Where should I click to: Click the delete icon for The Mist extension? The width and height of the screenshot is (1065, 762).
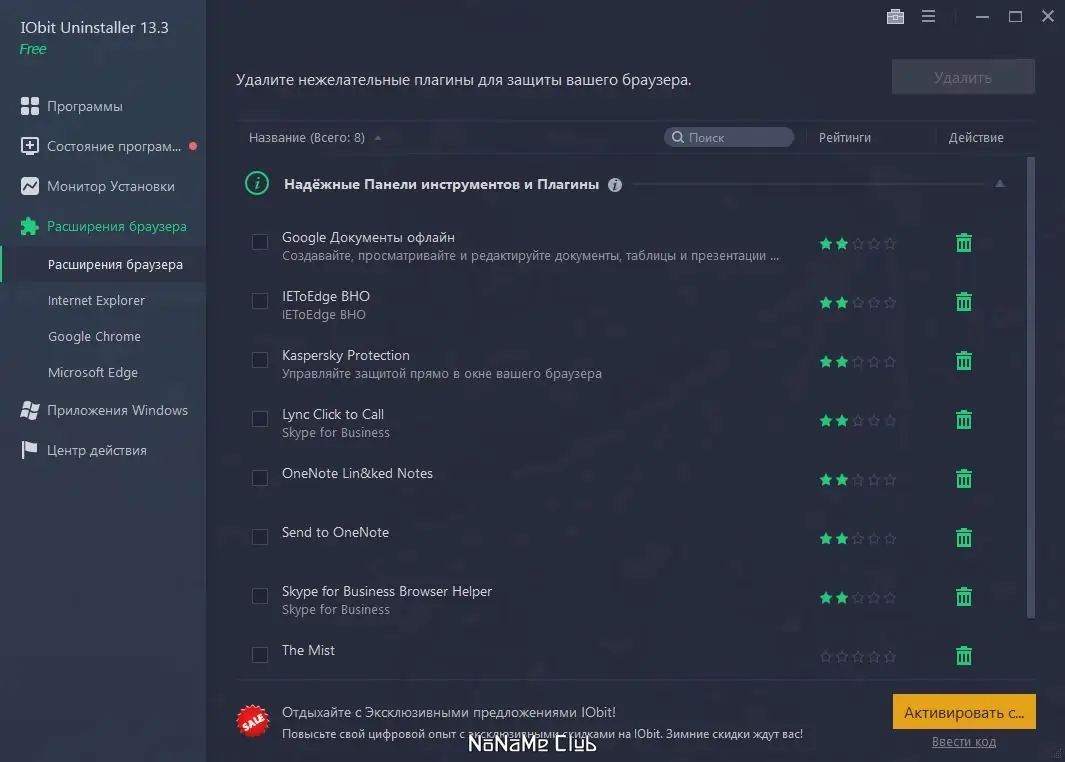pos(963,656)
